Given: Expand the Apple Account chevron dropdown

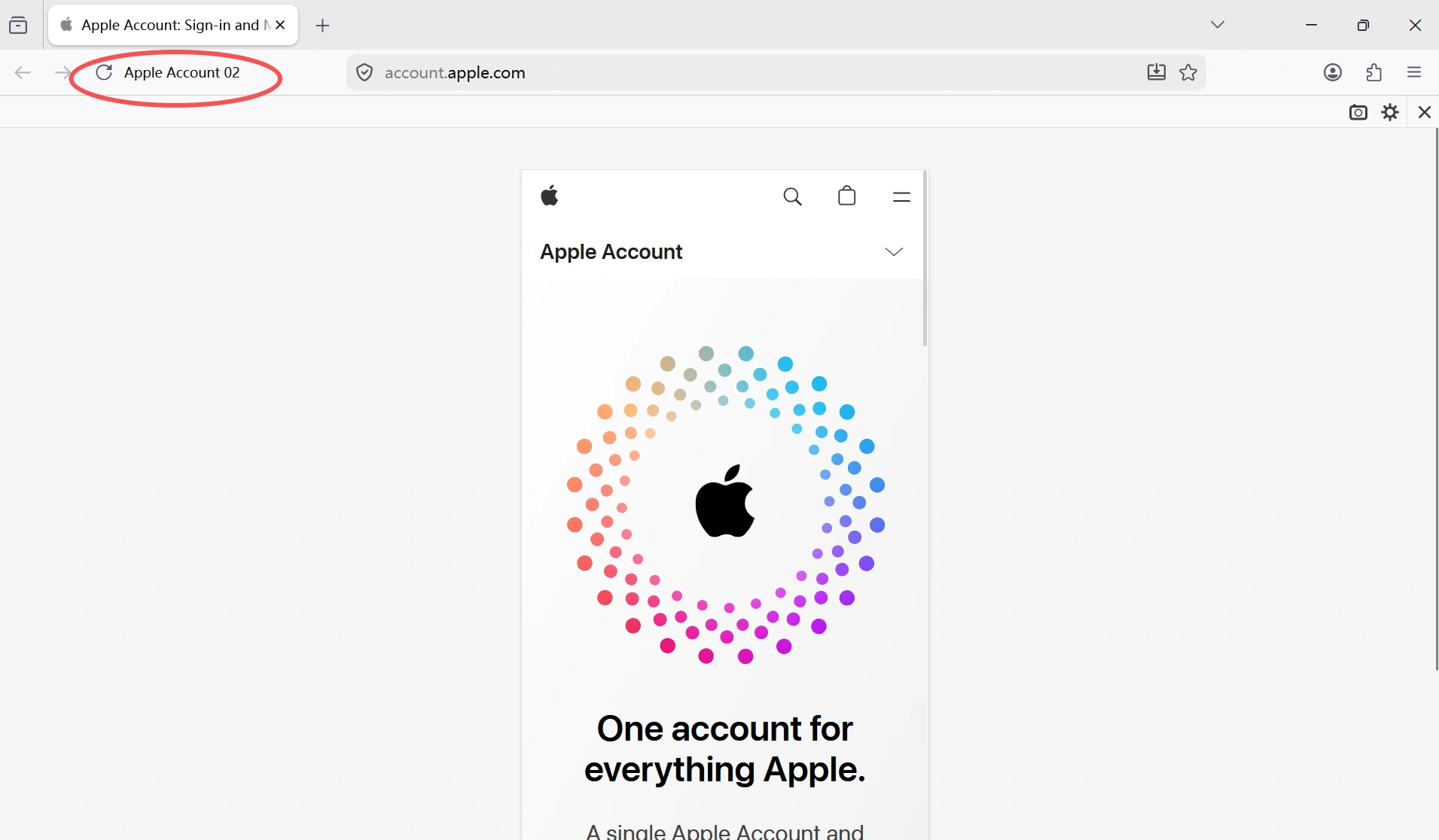Looking at the screenshot, I should click(x=894, y=251).
